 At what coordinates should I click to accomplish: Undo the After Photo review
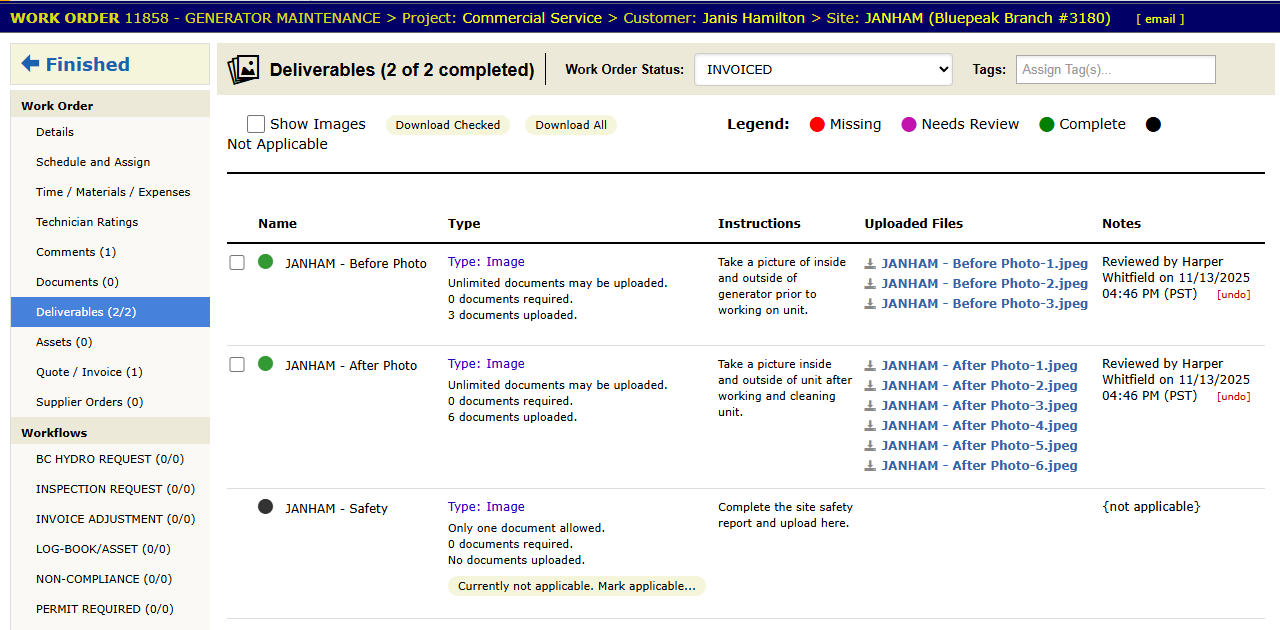coord(1233,397)
